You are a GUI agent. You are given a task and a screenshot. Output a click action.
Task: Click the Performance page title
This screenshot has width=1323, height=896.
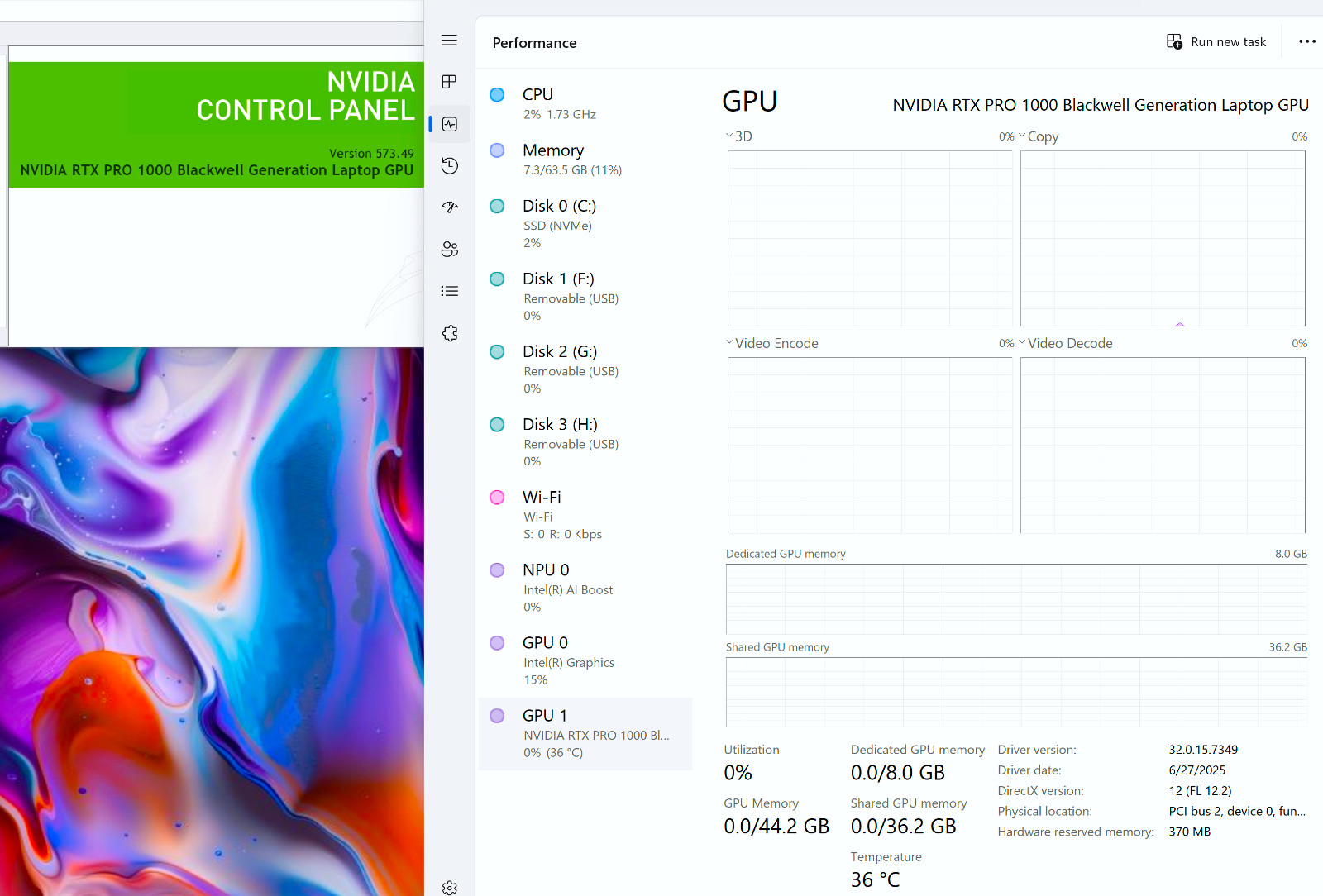pyautogui.click(x=534, y=43)
